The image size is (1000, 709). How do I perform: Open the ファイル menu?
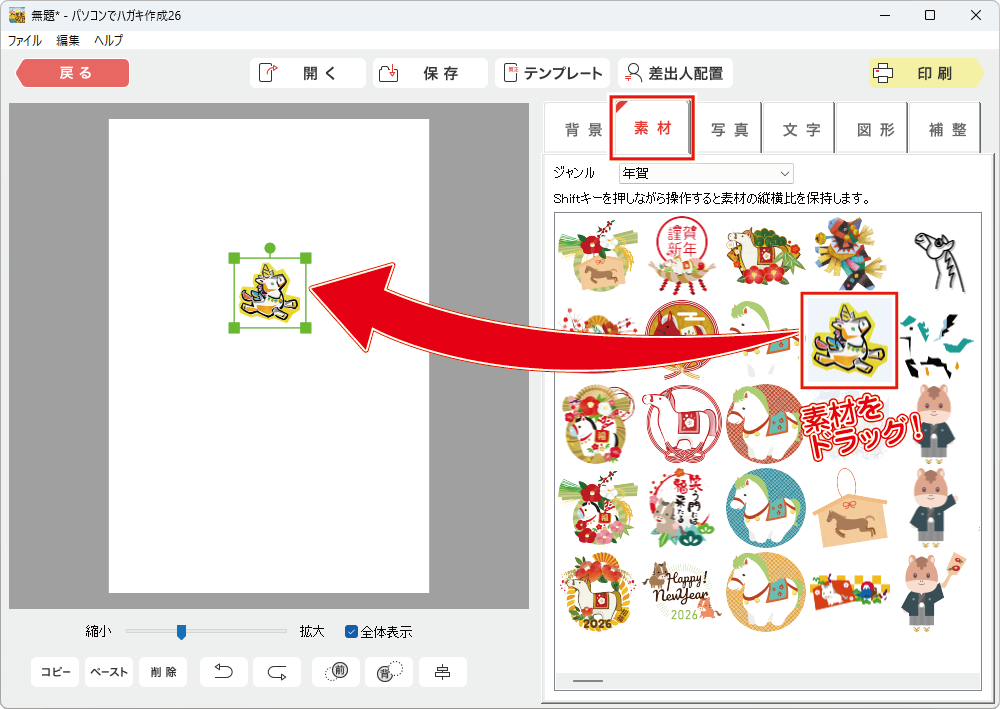(x=25, y=41)
